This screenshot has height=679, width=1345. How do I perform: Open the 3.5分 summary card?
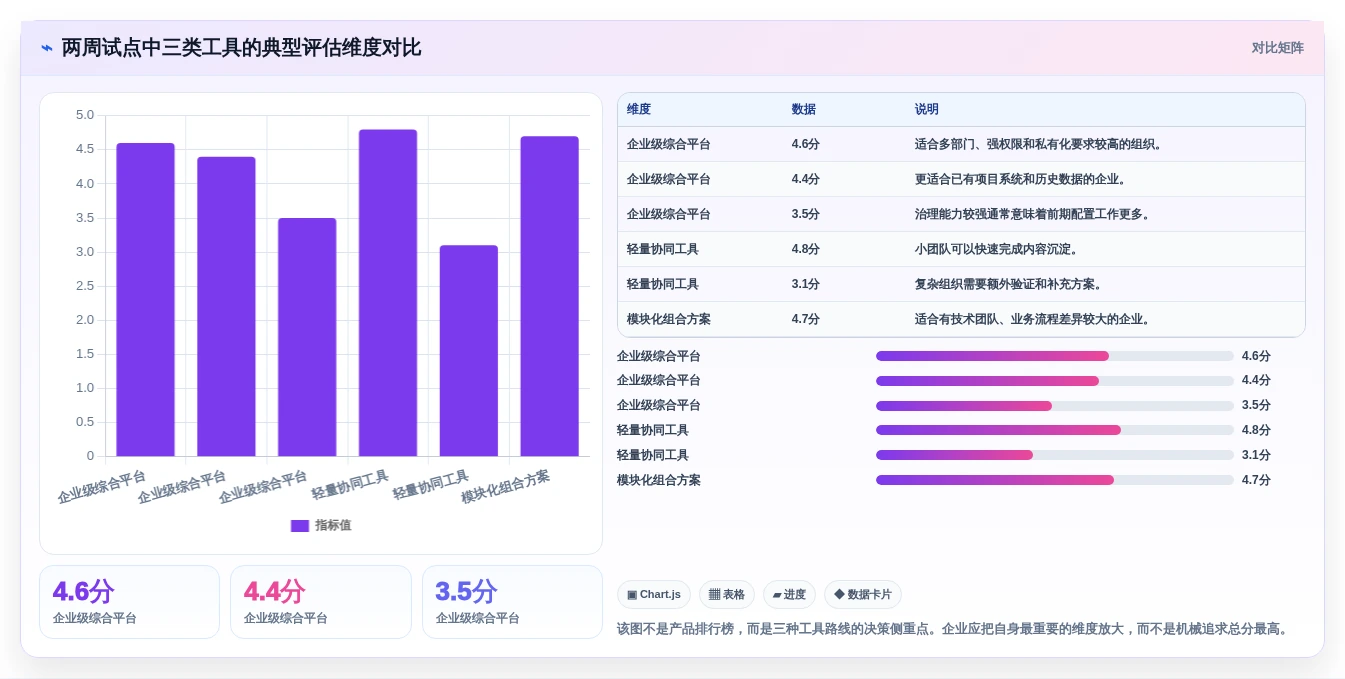point(512,602)
